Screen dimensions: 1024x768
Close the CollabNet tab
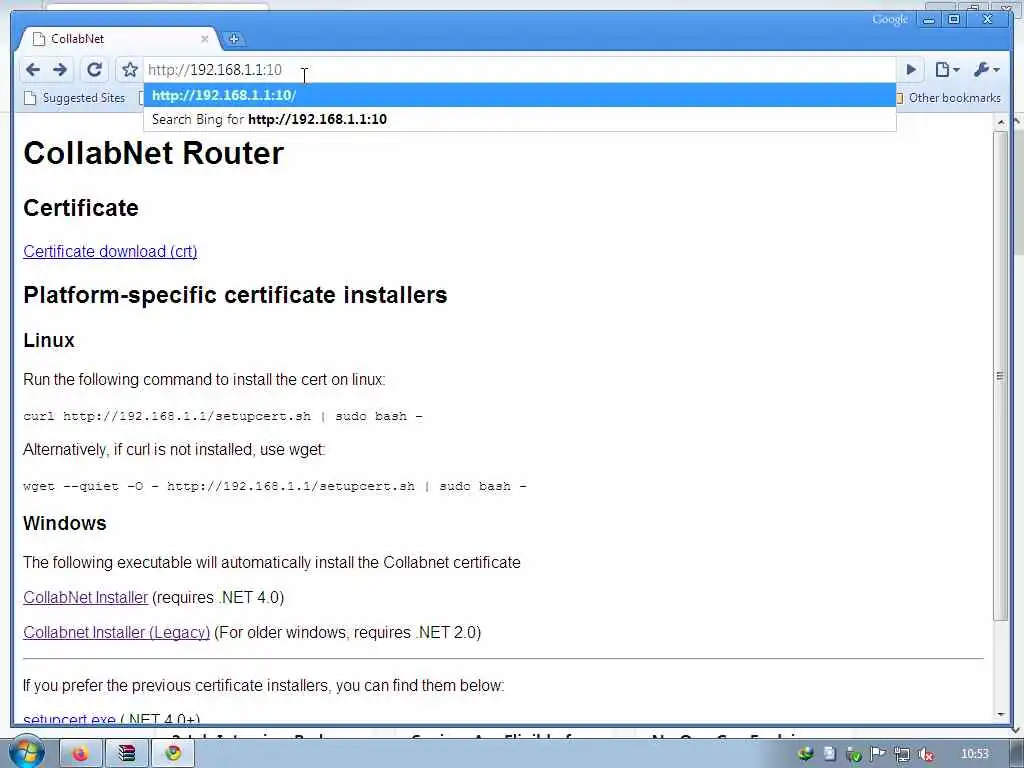pyautogui.click(x=204, y=39)
